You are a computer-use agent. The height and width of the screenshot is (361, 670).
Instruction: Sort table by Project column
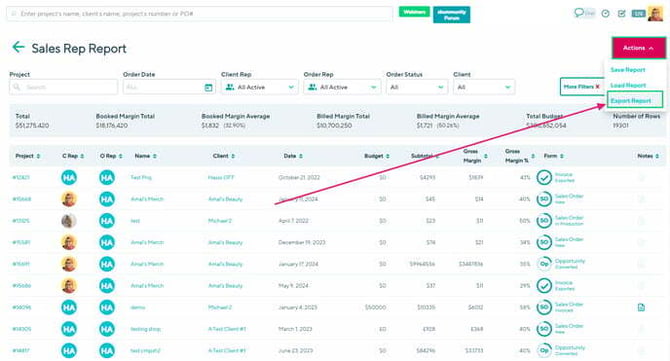pos(28,156)
